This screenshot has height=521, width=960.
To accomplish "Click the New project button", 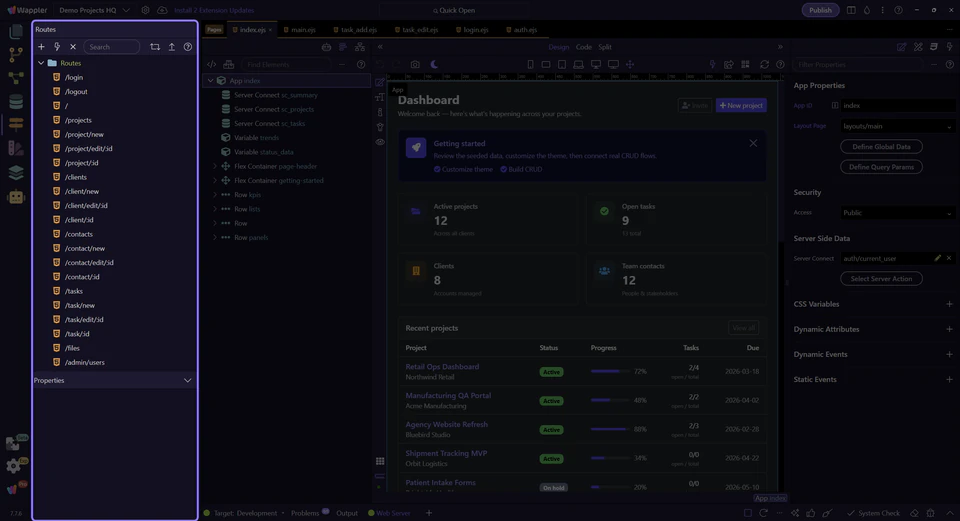I will coord(741,105).
